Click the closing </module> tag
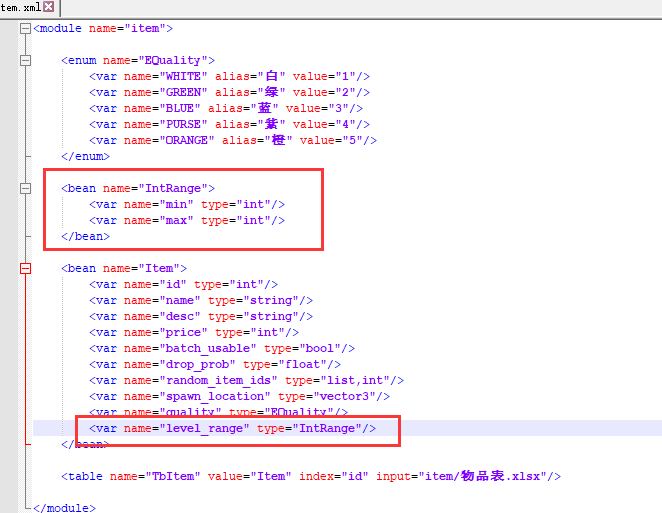This screenshot has width=662, height=513. tap(65, 508)
